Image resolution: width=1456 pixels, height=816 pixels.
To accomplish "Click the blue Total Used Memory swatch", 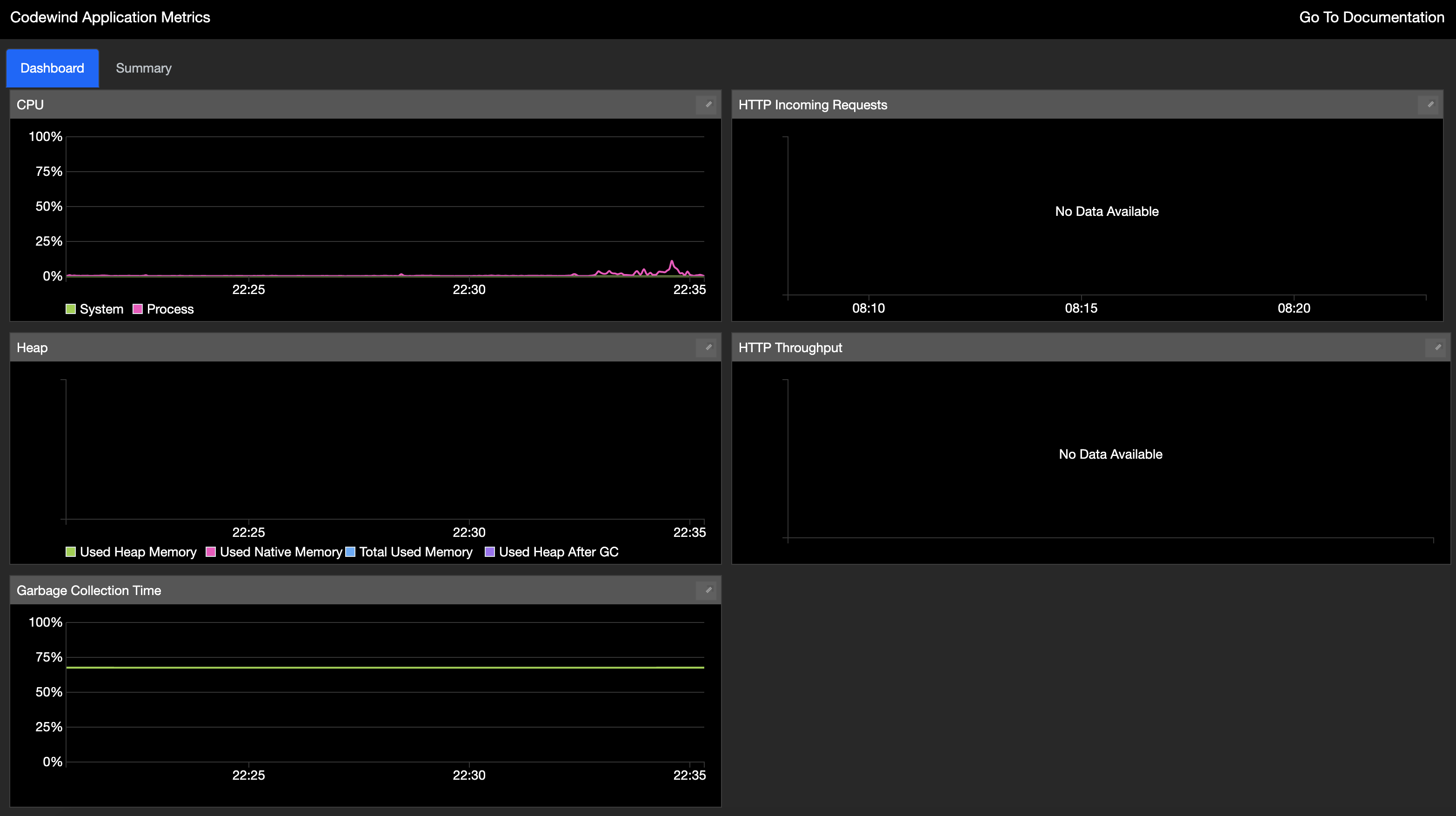I will tap(350, 552).
